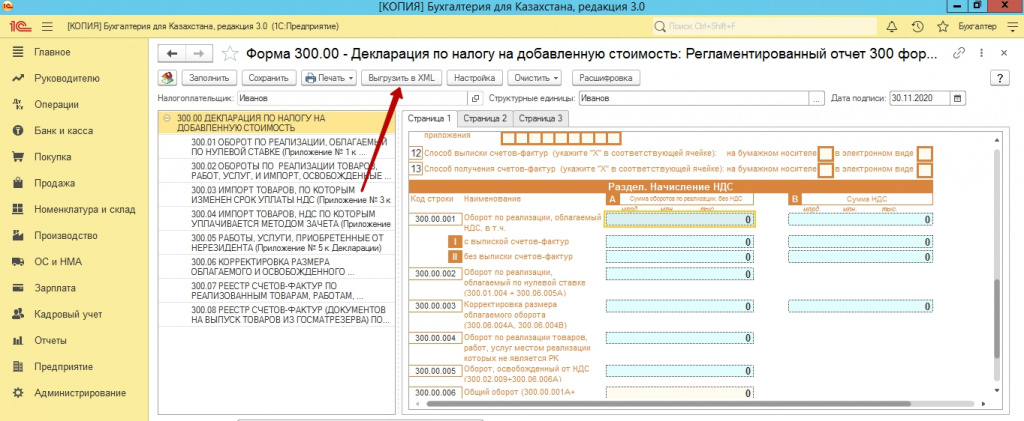The width and height of the screenshot is (1024, 421).
Task: Click the help question mark button
Action: click(996, 77)
